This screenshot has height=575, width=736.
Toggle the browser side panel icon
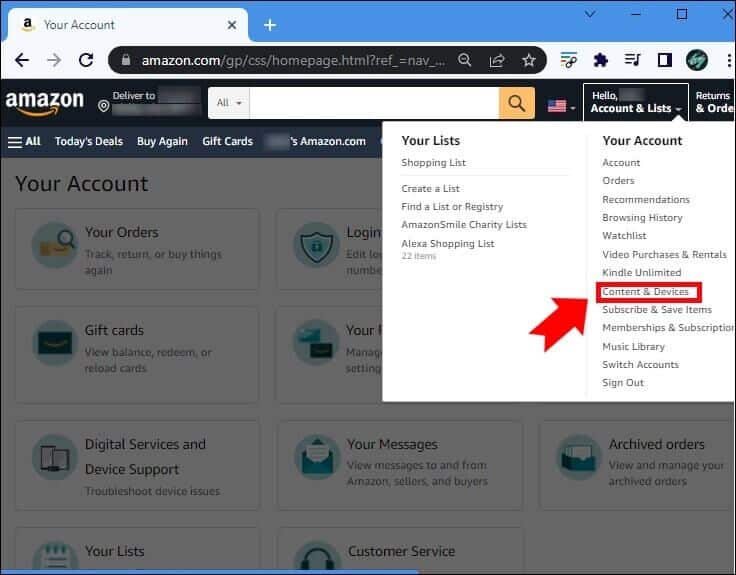(x=665, y=60)
